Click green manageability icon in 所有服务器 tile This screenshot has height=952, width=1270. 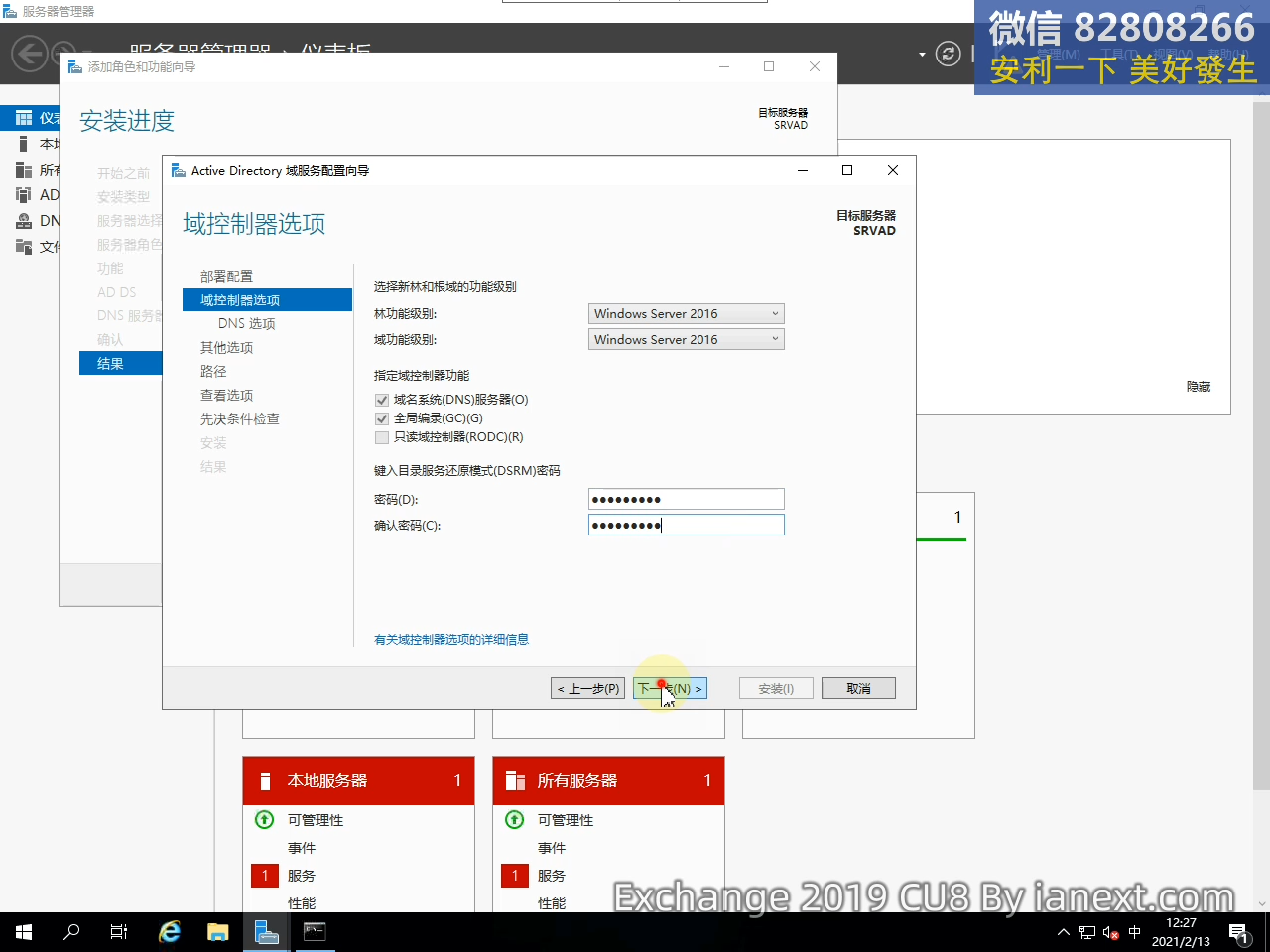pos(515,820)
